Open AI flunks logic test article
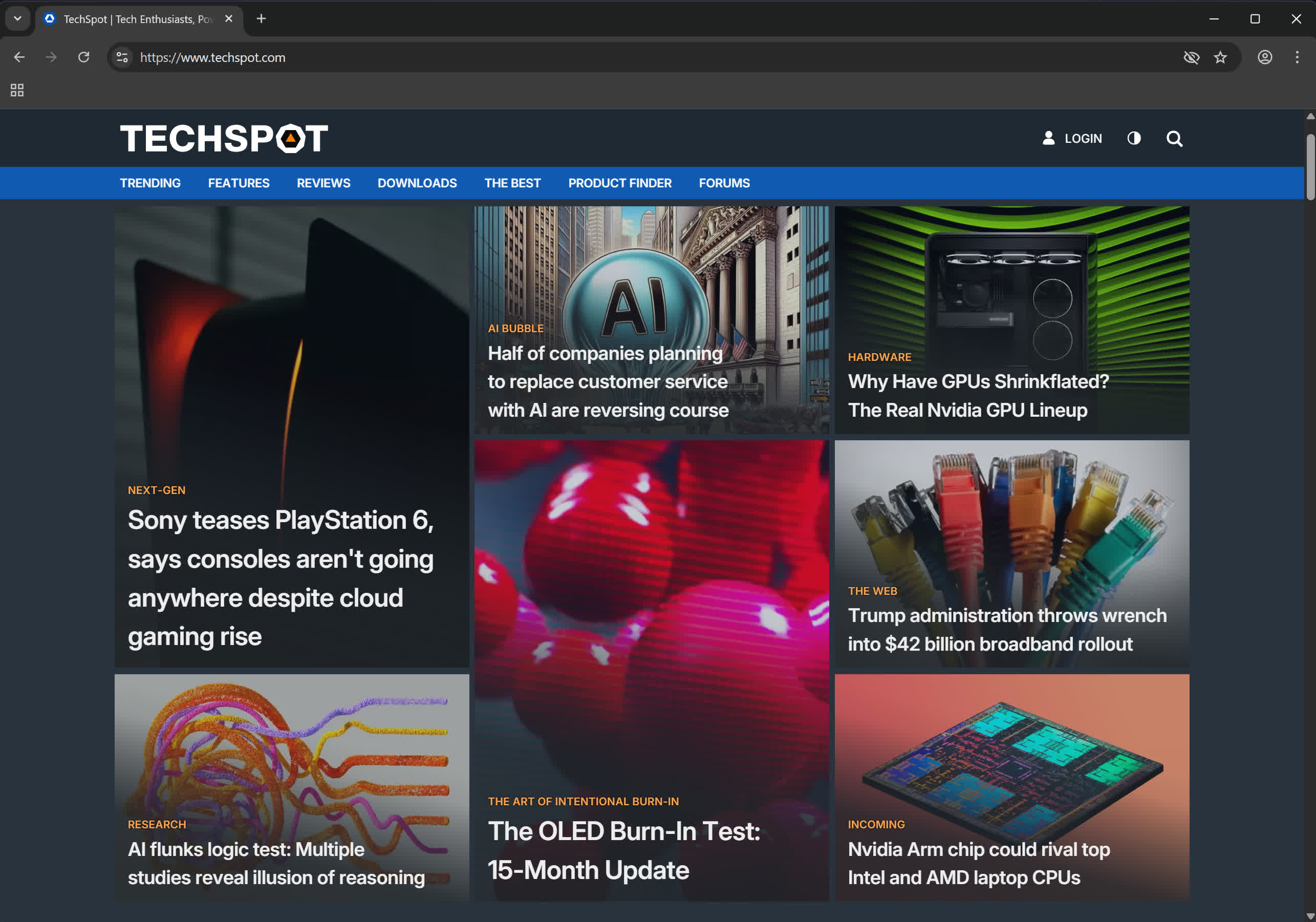The width and height of the screenshot is (1316, 922). (x=276, y=864)
